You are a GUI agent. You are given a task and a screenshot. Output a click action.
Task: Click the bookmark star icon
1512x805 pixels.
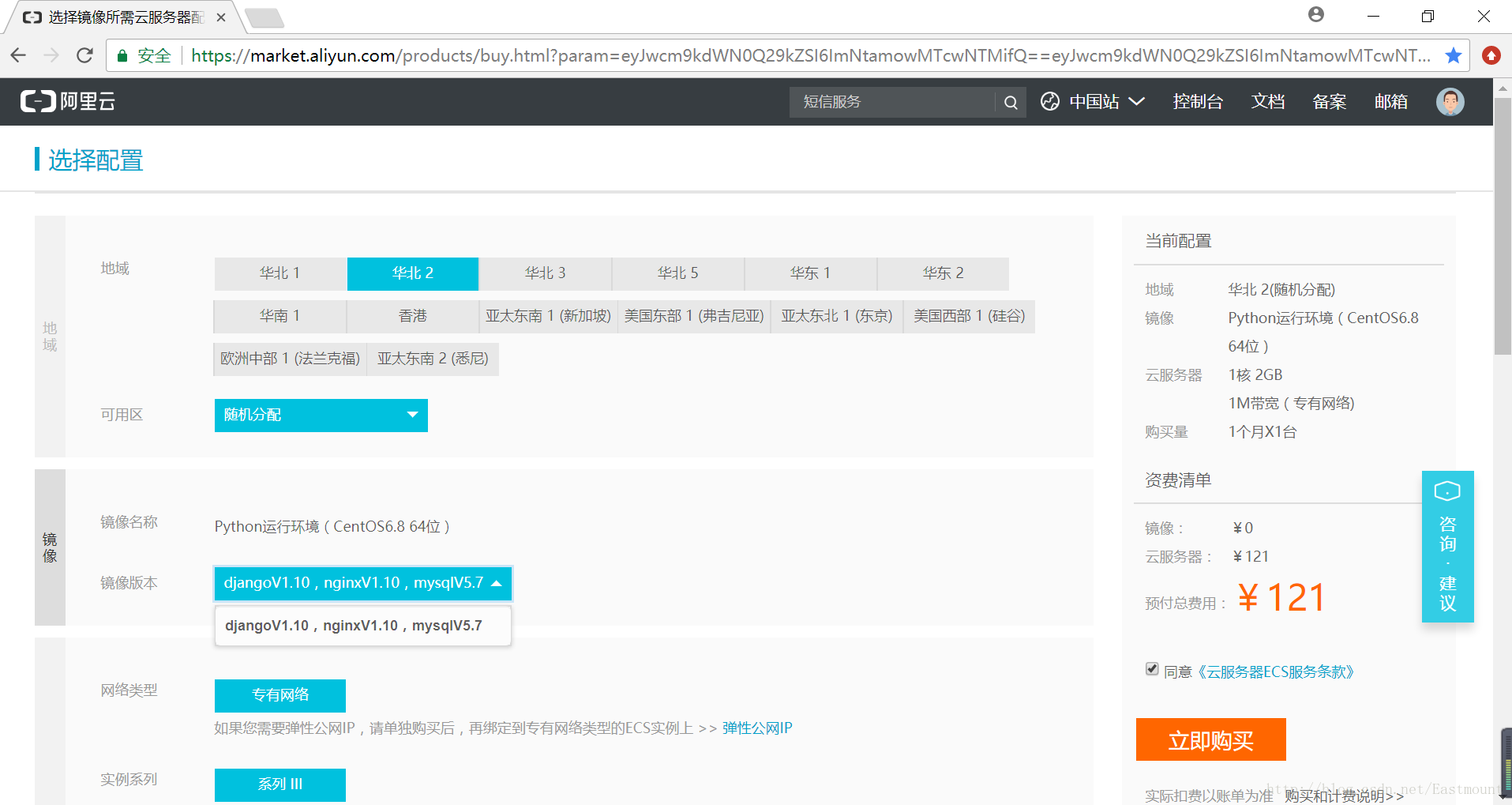1453,55
